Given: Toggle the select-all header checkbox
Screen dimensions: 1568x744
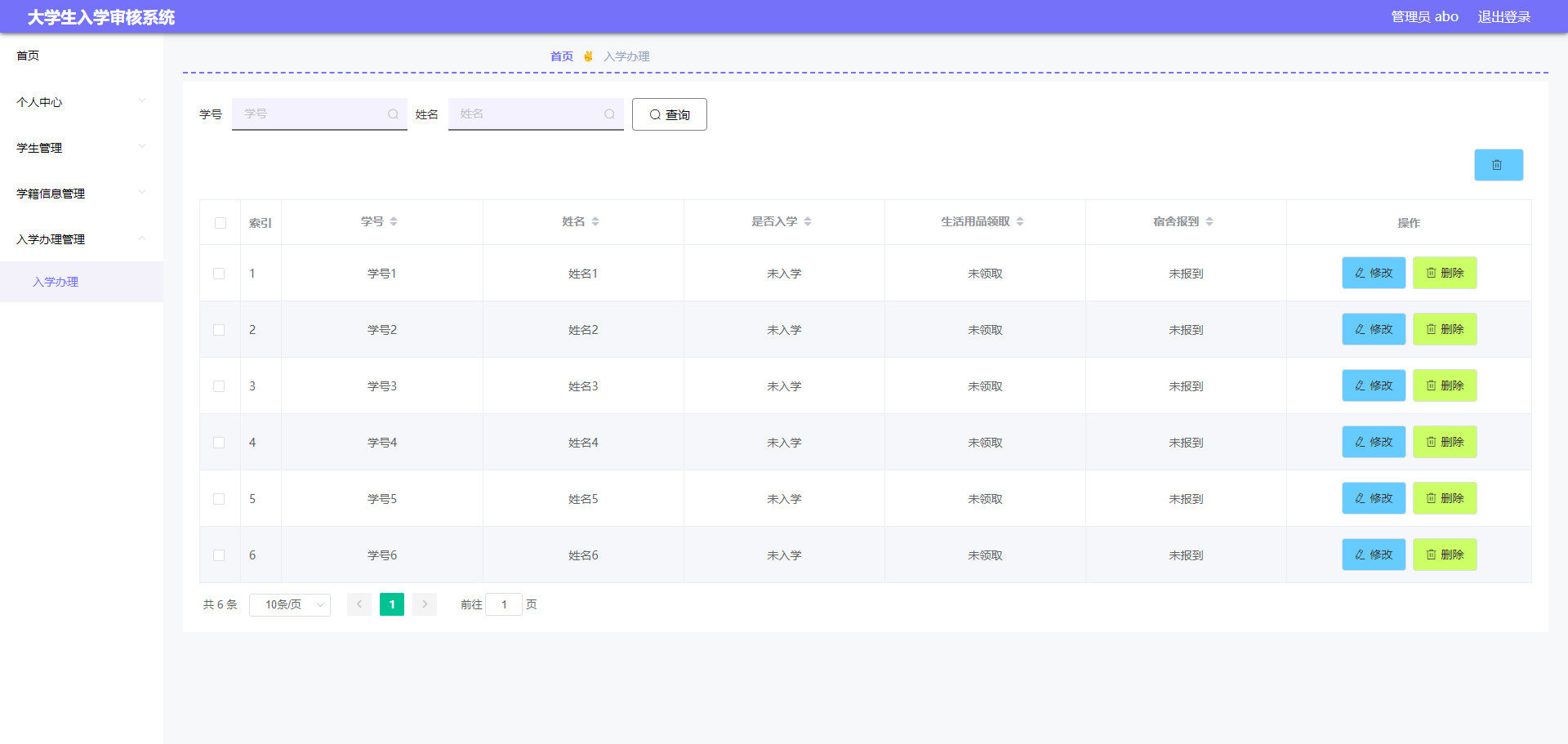Looking at the screenshot, I should coord(220,223).
